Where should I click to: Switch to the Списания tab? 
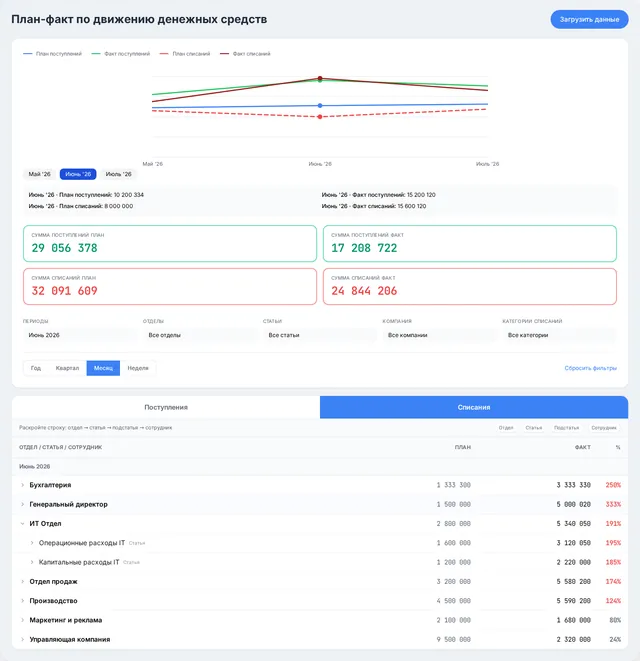pyautogui.click(x=474, y=407)
